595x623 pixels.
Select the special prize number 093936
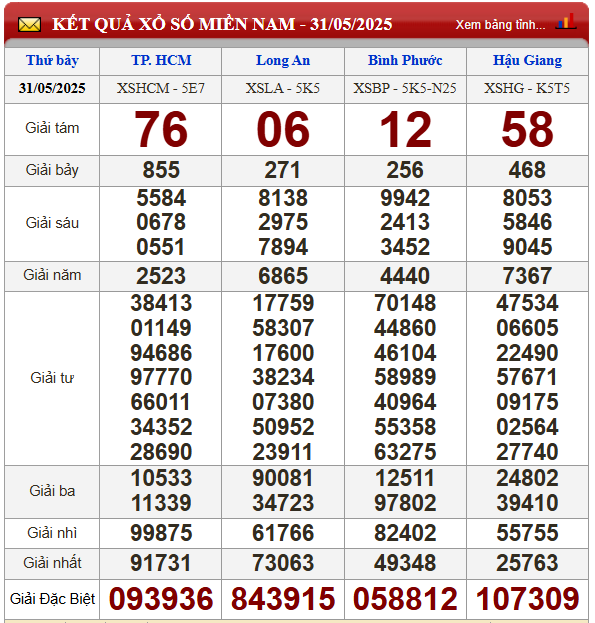tap(161, 599)
